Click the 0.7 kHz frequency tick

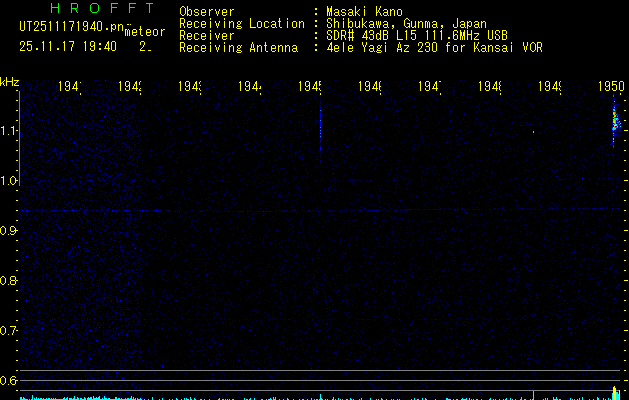[10, 330]
